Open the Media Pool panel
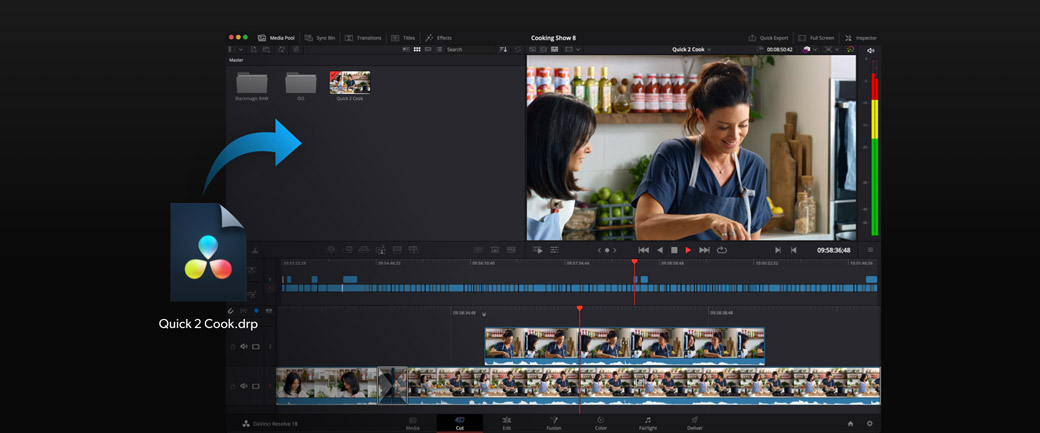Viewport: 1040px width, 433px height. [277, 38]
